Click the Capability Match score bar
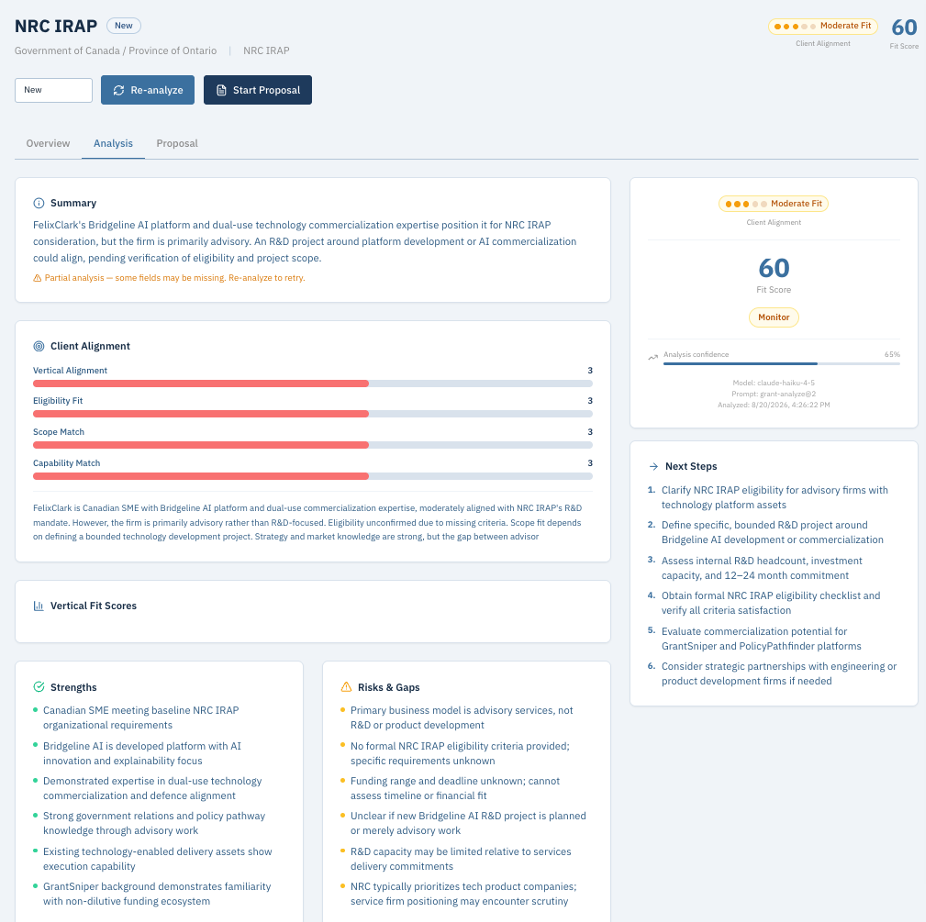This screenshot has width=926, height=922. click(x=312, y=476)
